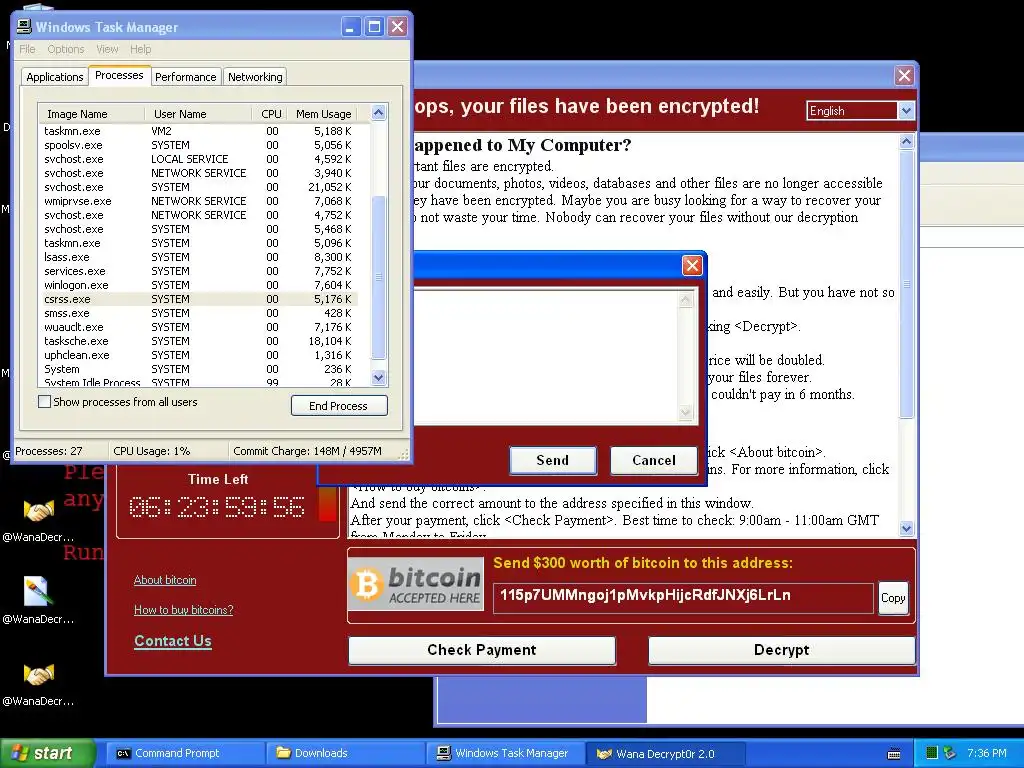This screenshot has height=768, width=1024.
Task: Click the network tray icon
Action: tap(950, 753)
